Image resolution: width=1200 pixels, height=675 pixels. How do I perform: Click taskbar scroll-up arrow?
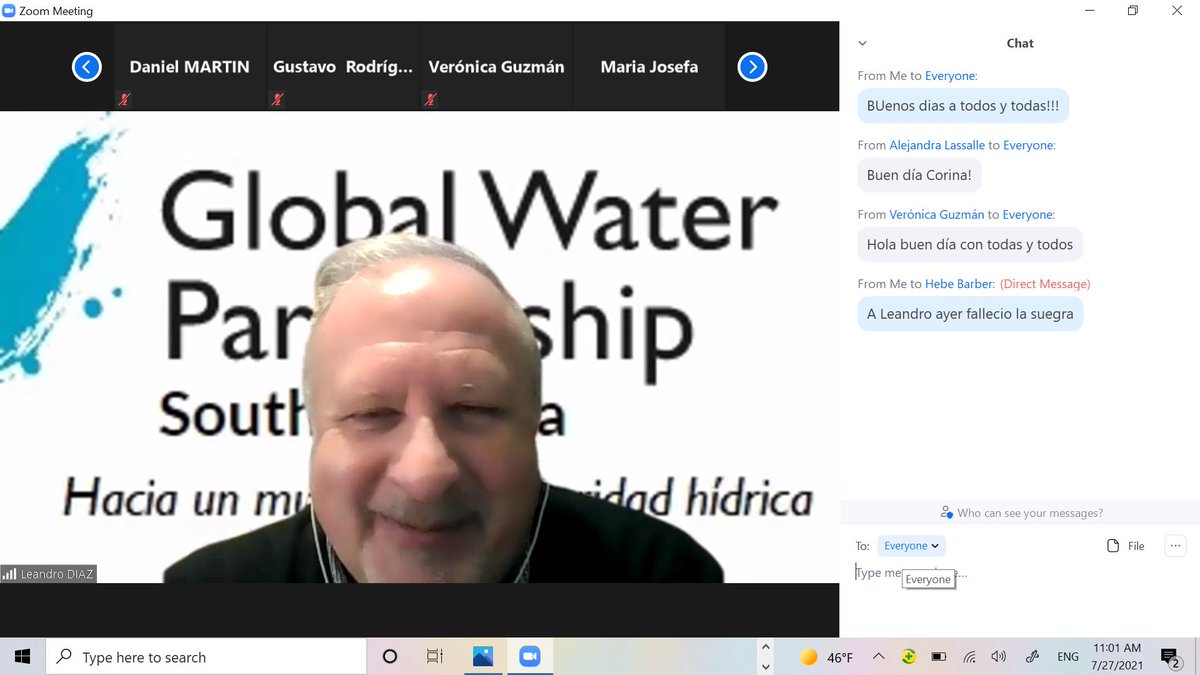click(766, 648)
